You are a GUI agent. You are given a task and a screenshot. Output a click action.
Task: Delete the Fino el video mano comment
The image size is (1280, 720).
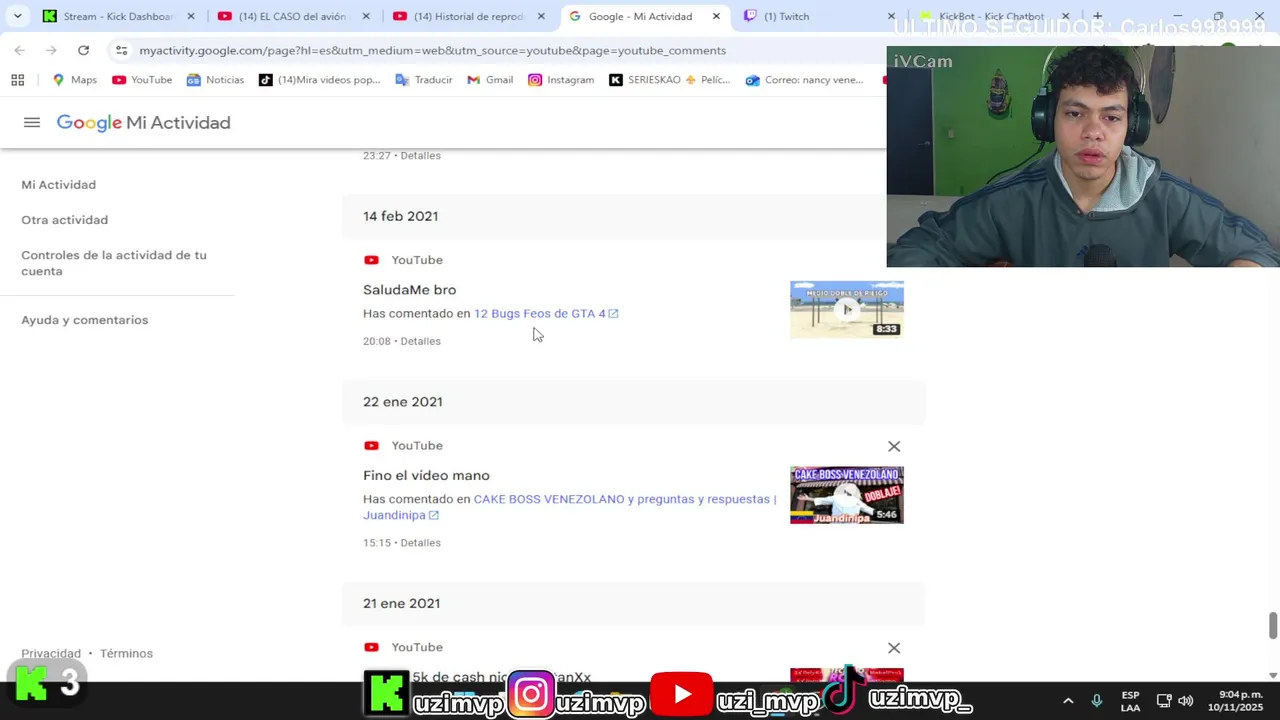[x=894, y=446]
